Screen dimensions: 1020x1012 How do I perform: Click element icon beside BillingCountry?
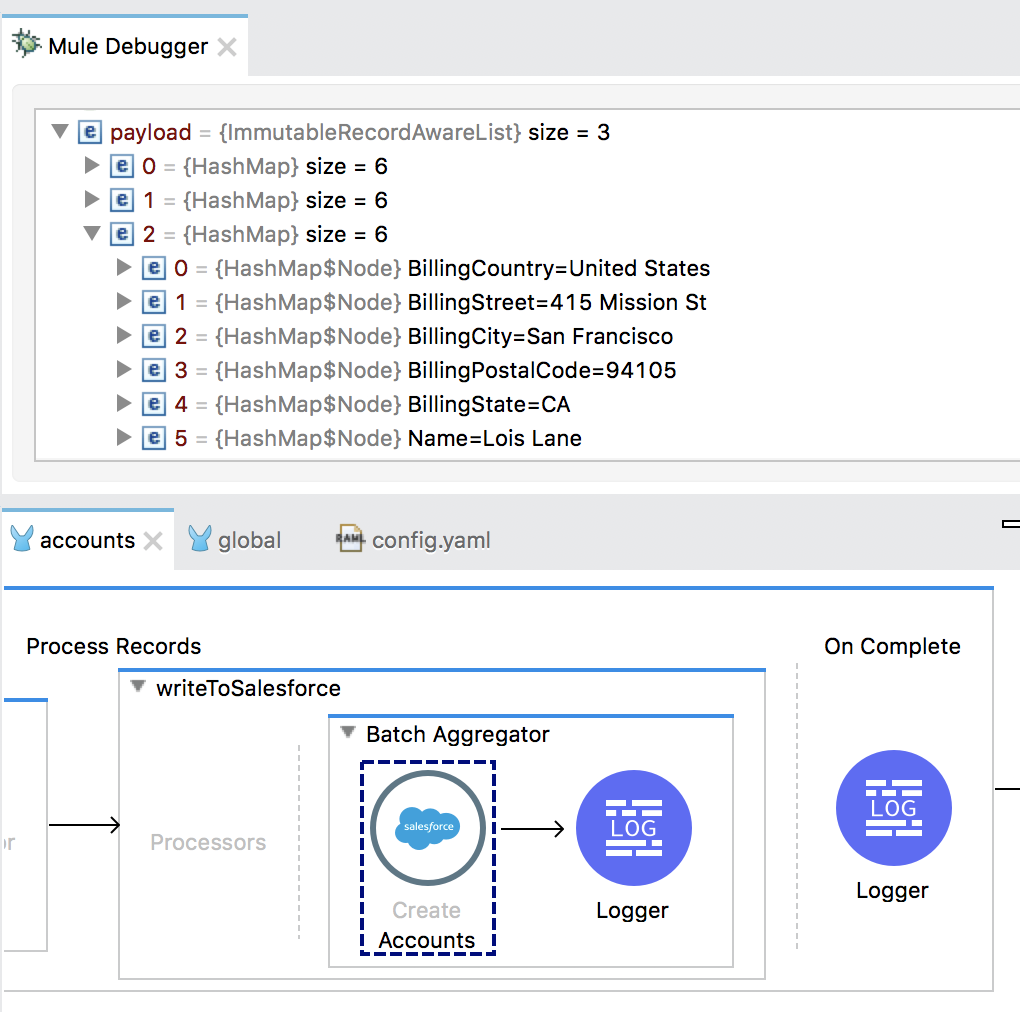pyautogui.click(x=154, y=268)
